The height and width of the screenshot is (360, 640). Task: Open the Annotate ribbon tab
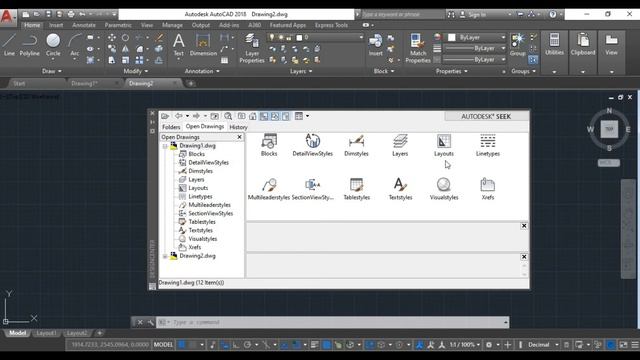tap(84, 25)
